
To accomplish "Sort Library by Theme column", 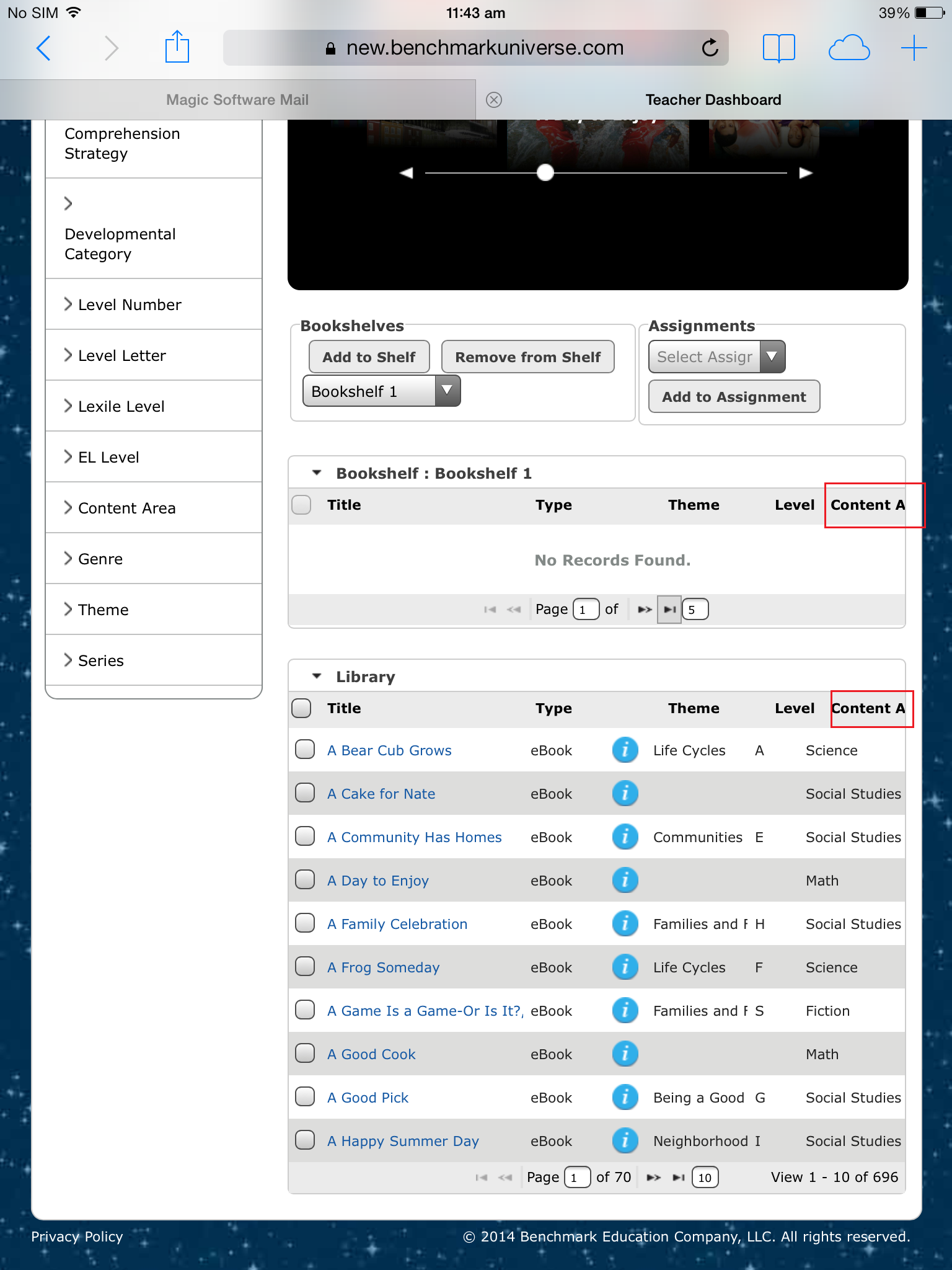I will (694, 708).
